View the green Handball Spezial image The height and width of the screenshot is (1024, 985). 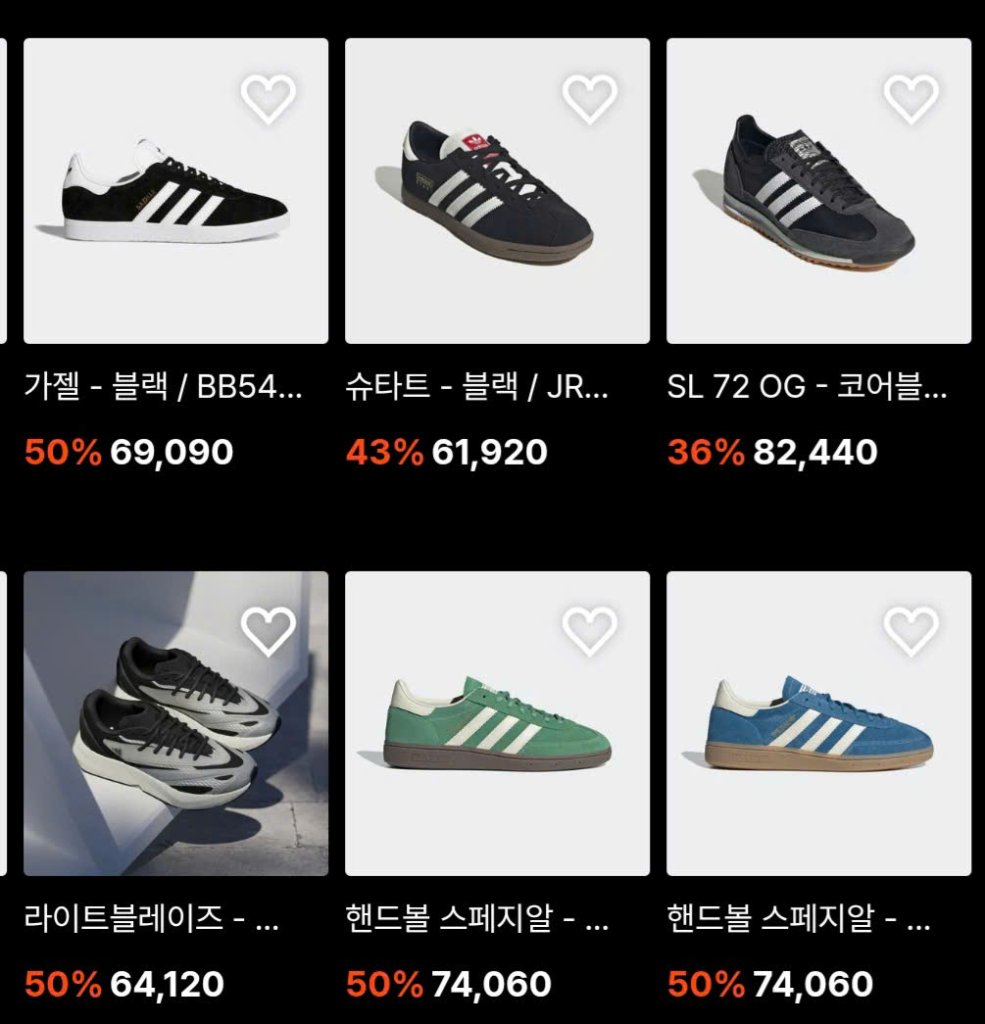tap(497, 724)
